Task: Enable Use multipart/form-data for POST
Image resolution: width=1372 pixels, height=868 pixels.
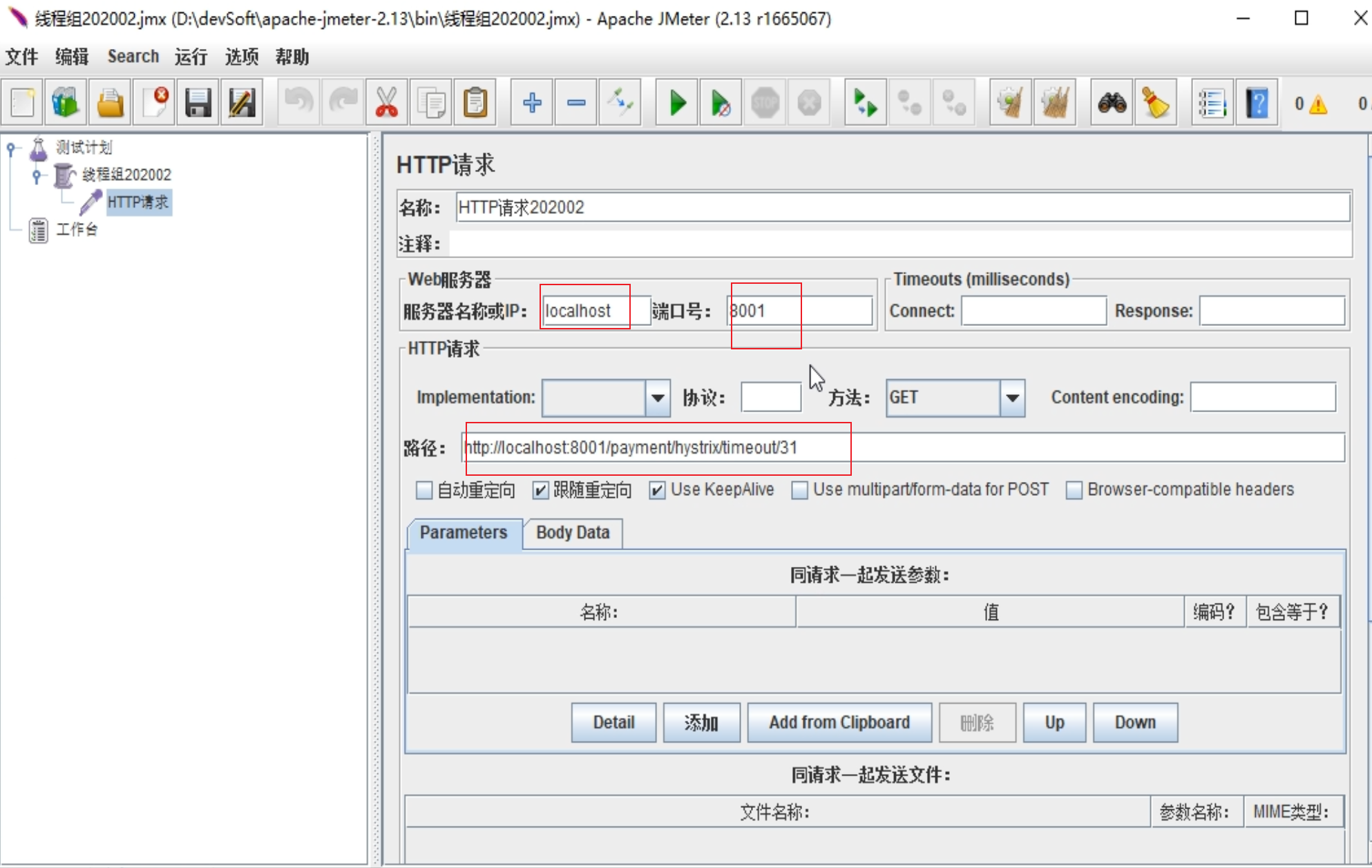Action: (799, 490)
